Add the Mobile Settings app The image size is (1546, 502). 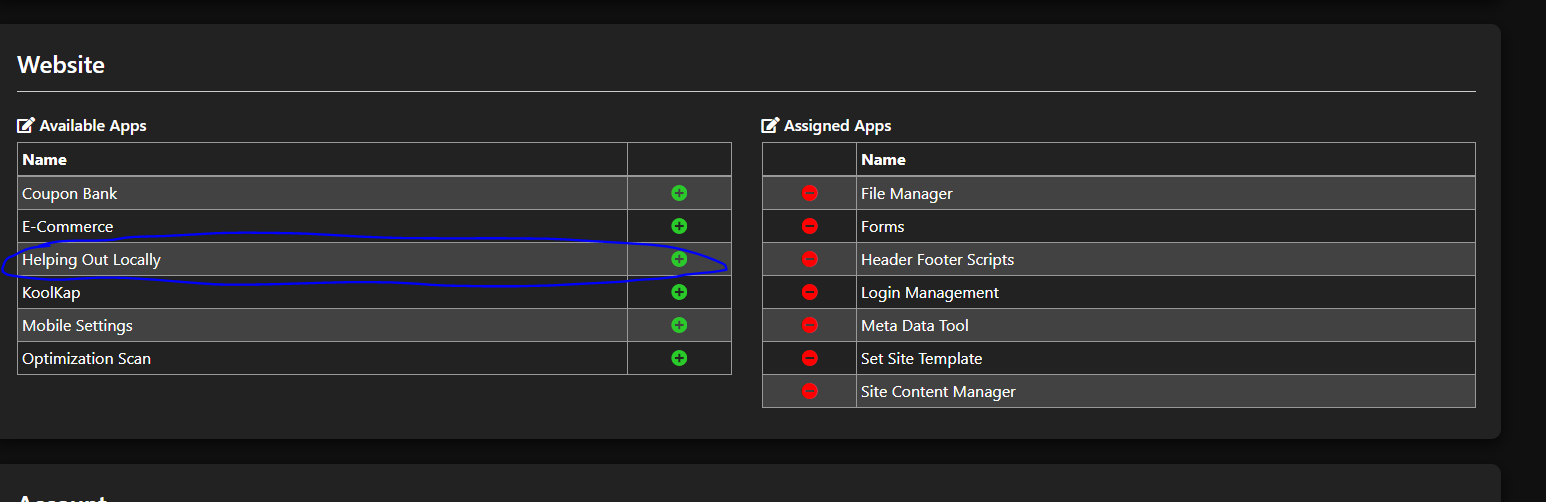(x=679, y=325)
